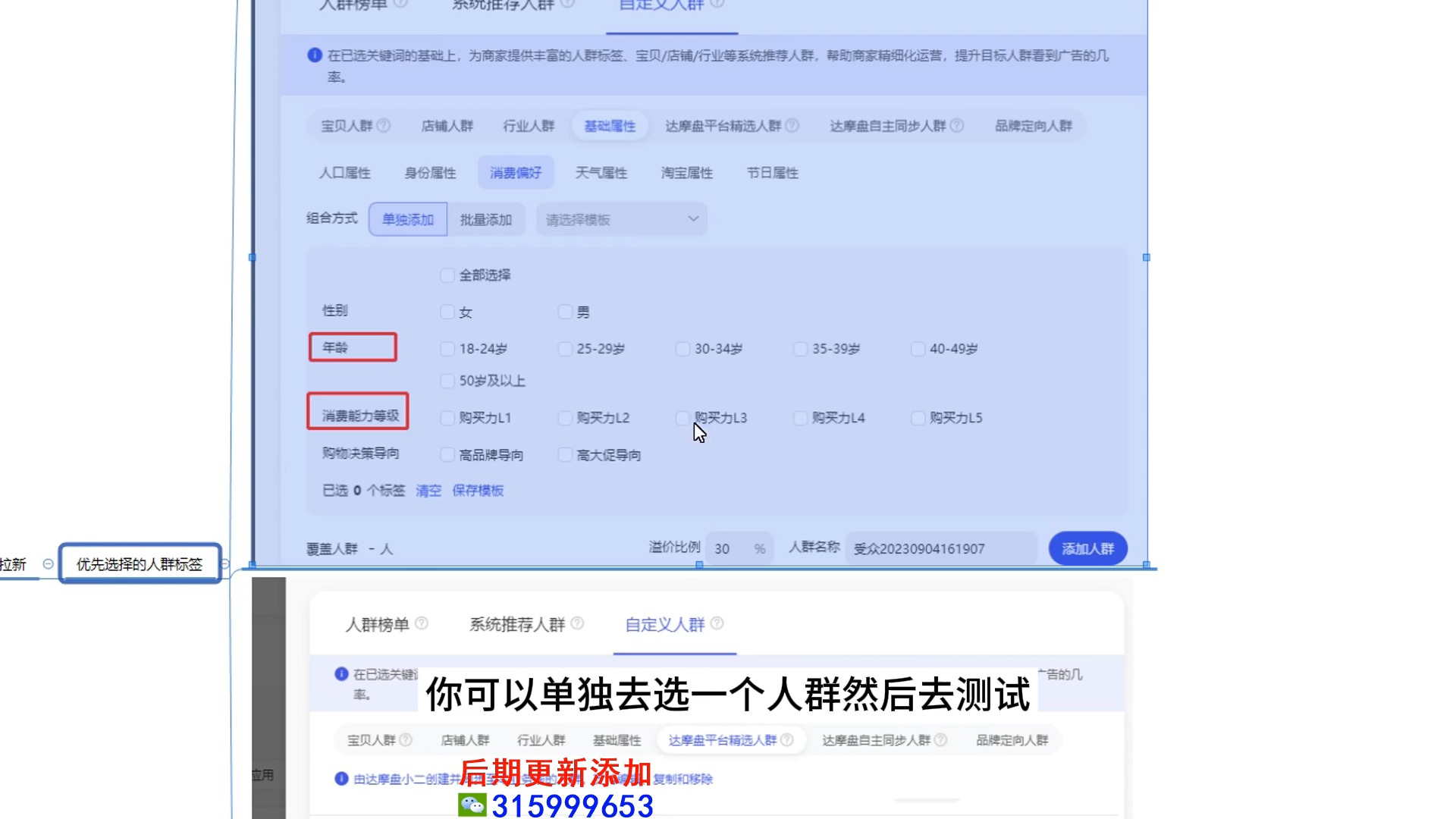Click the 清空 link

pyautogui.click(x=428, y=491)
